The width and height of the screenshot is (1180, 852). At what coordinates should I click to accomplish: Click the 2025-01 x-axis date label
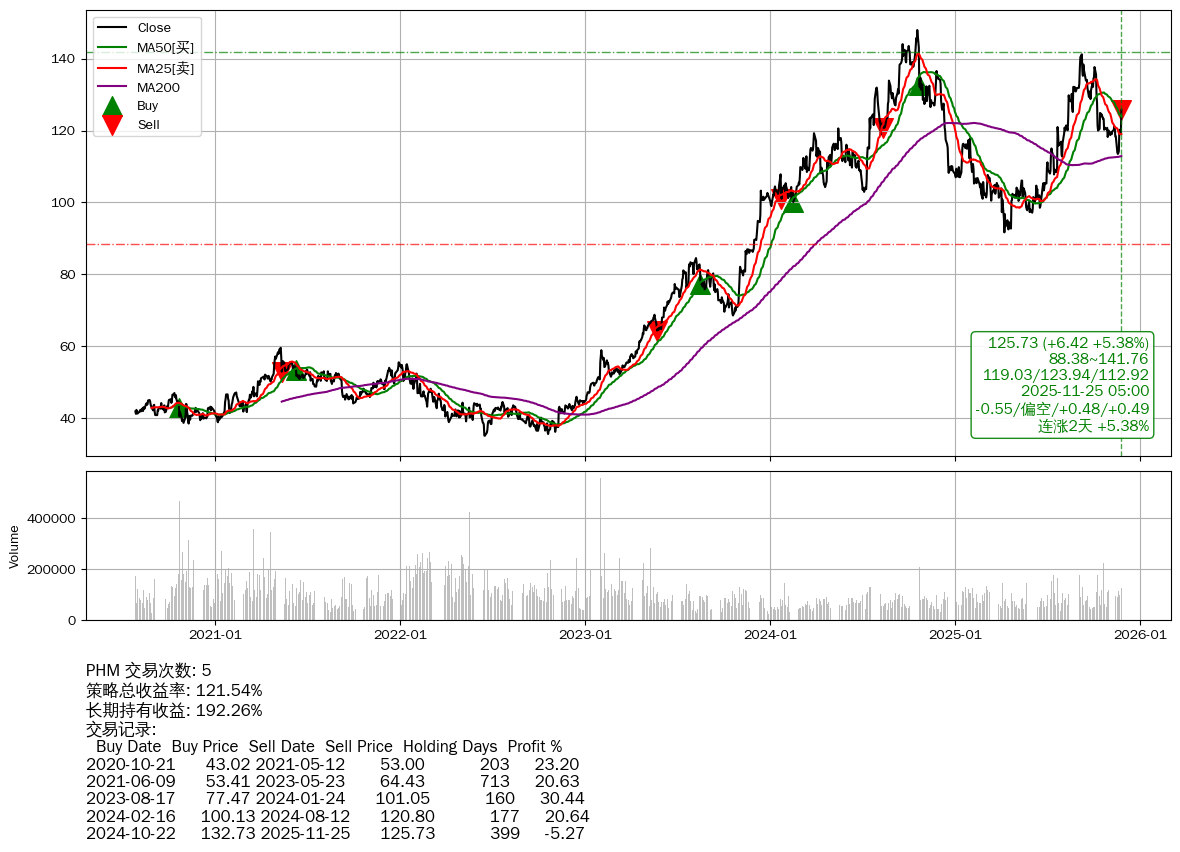[x=955, y=633]
